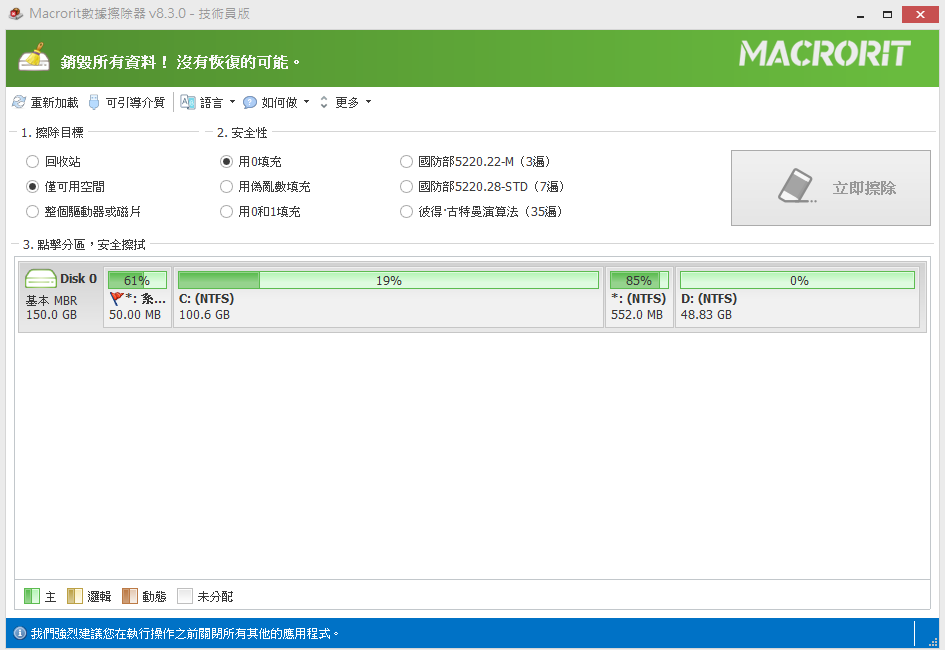The height and width of the screenshot is (650, 945).
Task: Click the language icon in the toolbar
Action: point(188,102)
